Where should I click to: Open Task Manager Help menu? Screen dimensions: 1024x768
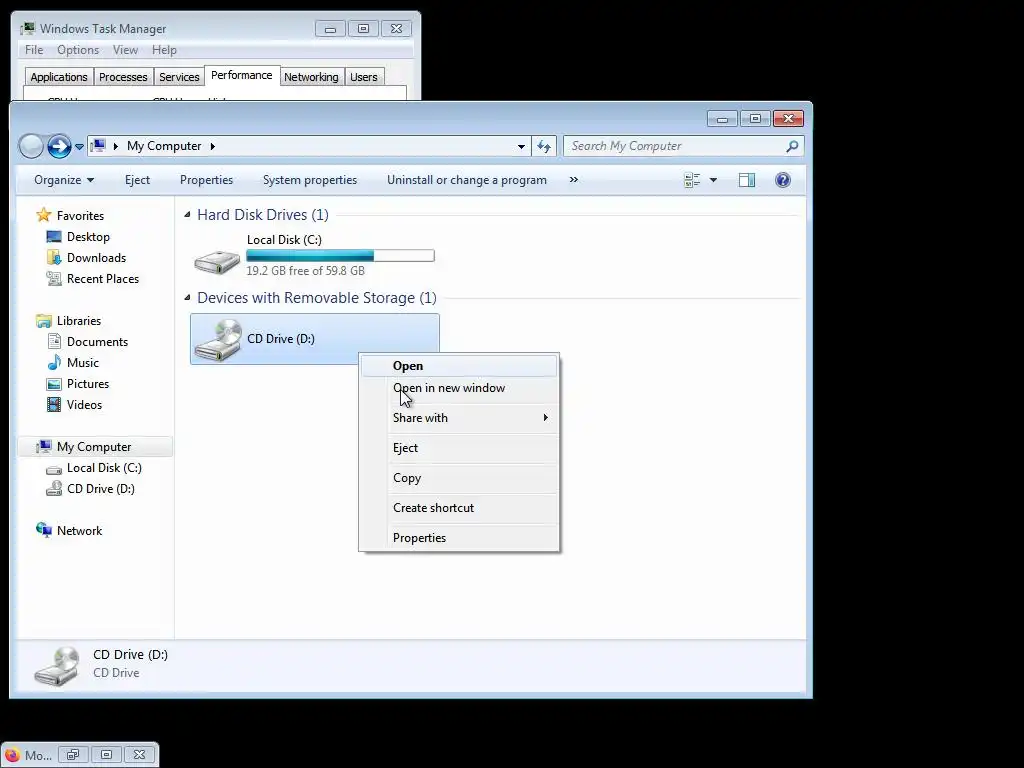click(x=164, y=50)
